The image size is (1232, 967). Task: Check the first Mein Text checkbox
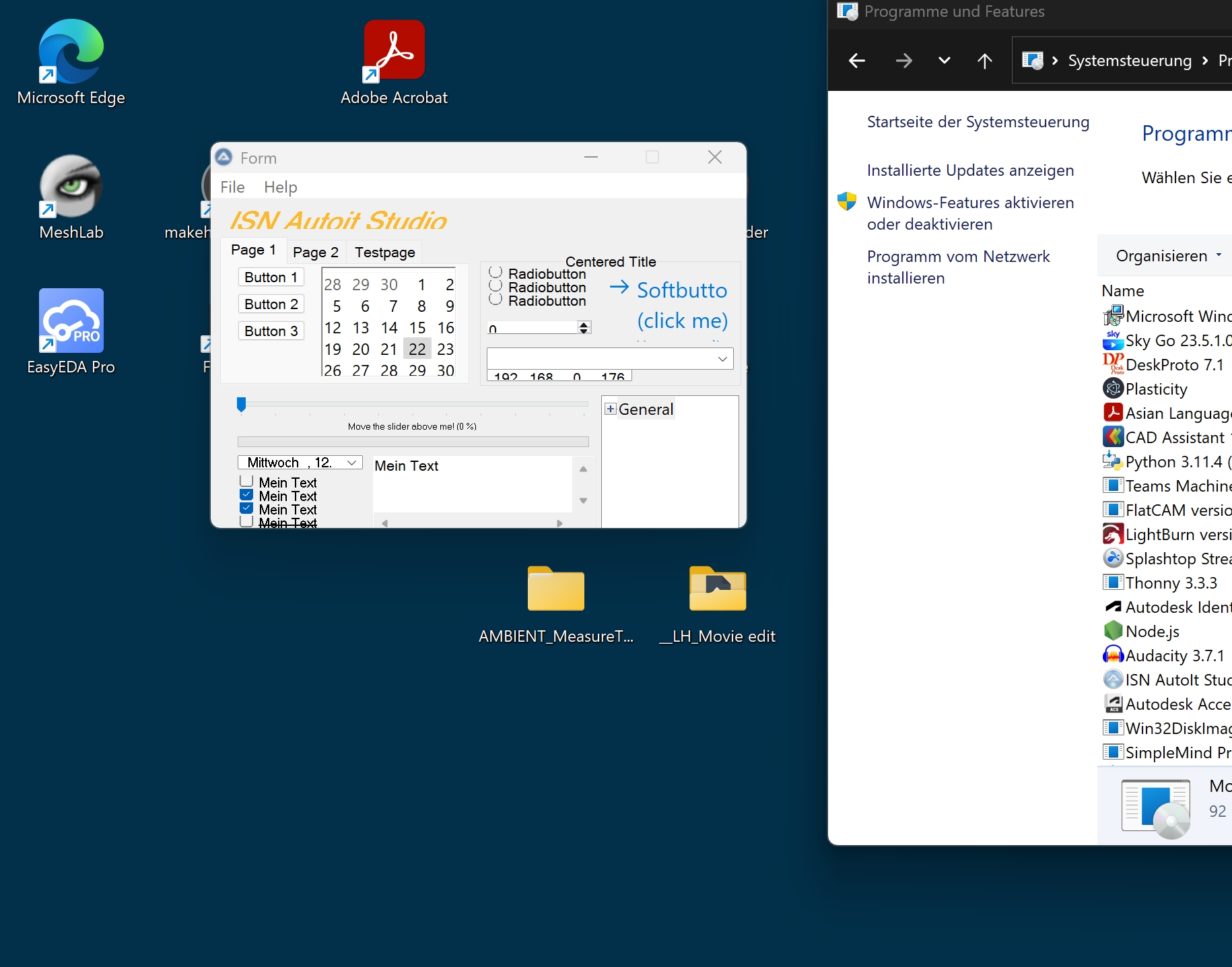pyautogui.click(x=246, y=481)
